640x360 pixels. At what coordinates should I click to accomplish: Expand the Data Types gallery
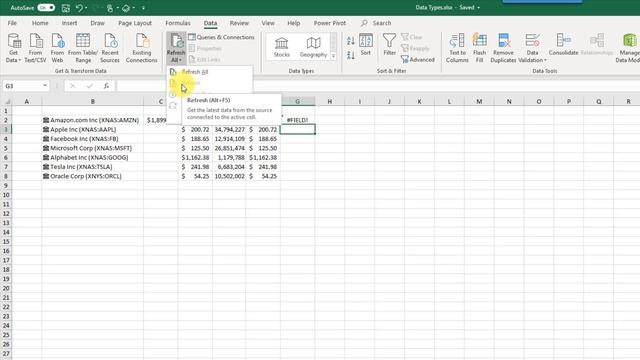click(x=333, y=56)
